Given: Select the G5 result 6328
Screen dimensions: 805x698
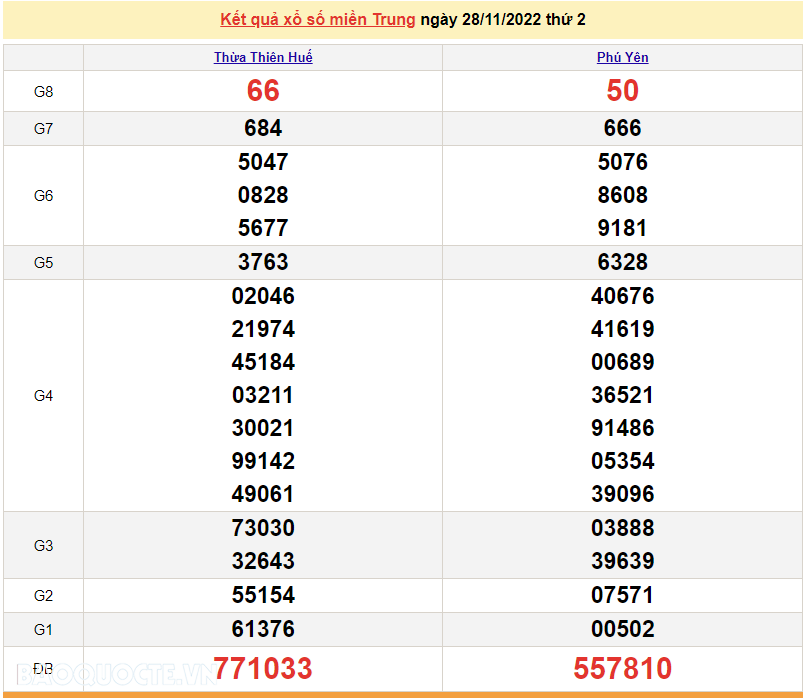Looking at the screenshot, I should coord(622,262).
